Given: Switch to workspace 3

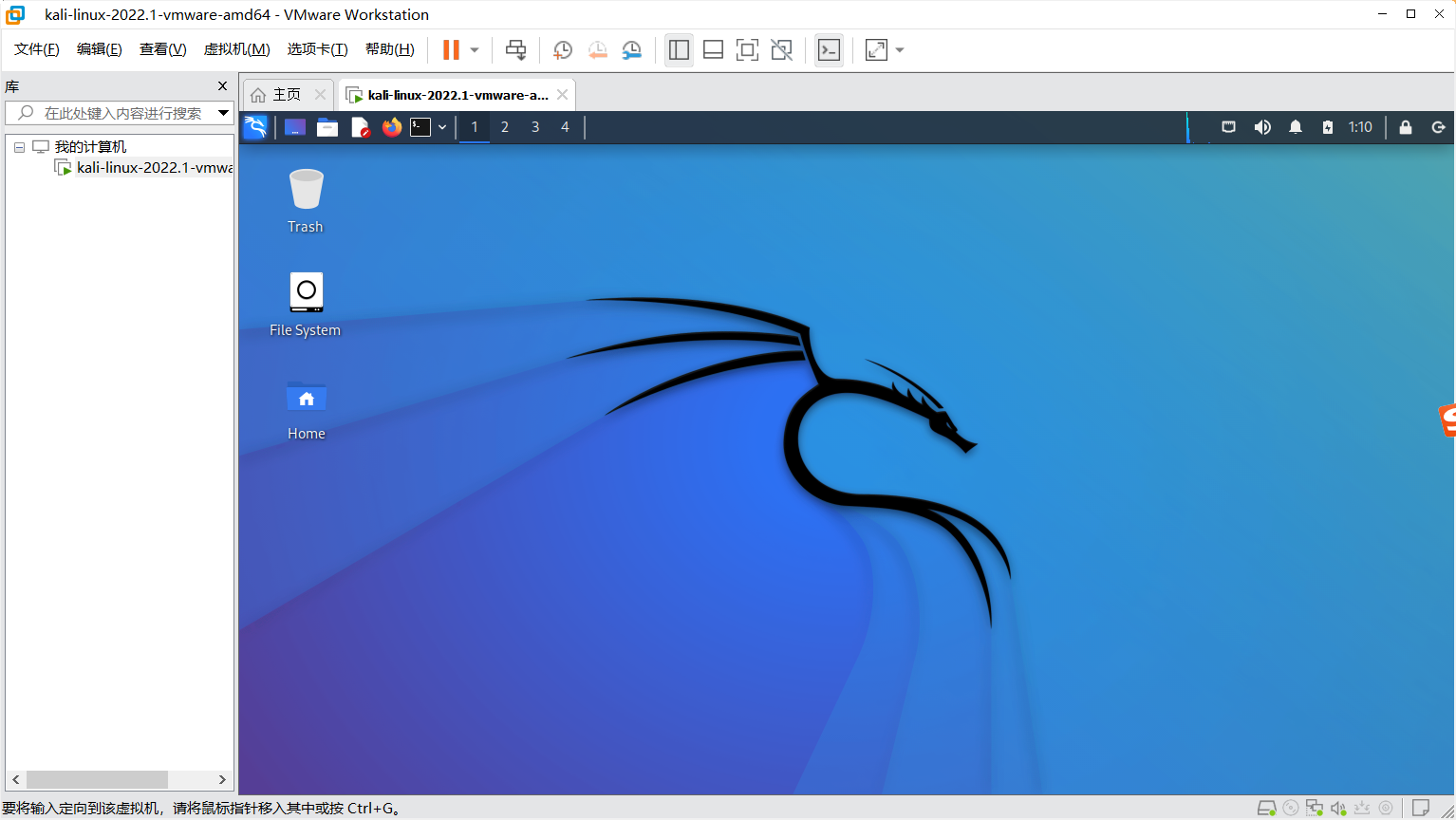Looking at the screenshot, I should (x=535, y=127).
